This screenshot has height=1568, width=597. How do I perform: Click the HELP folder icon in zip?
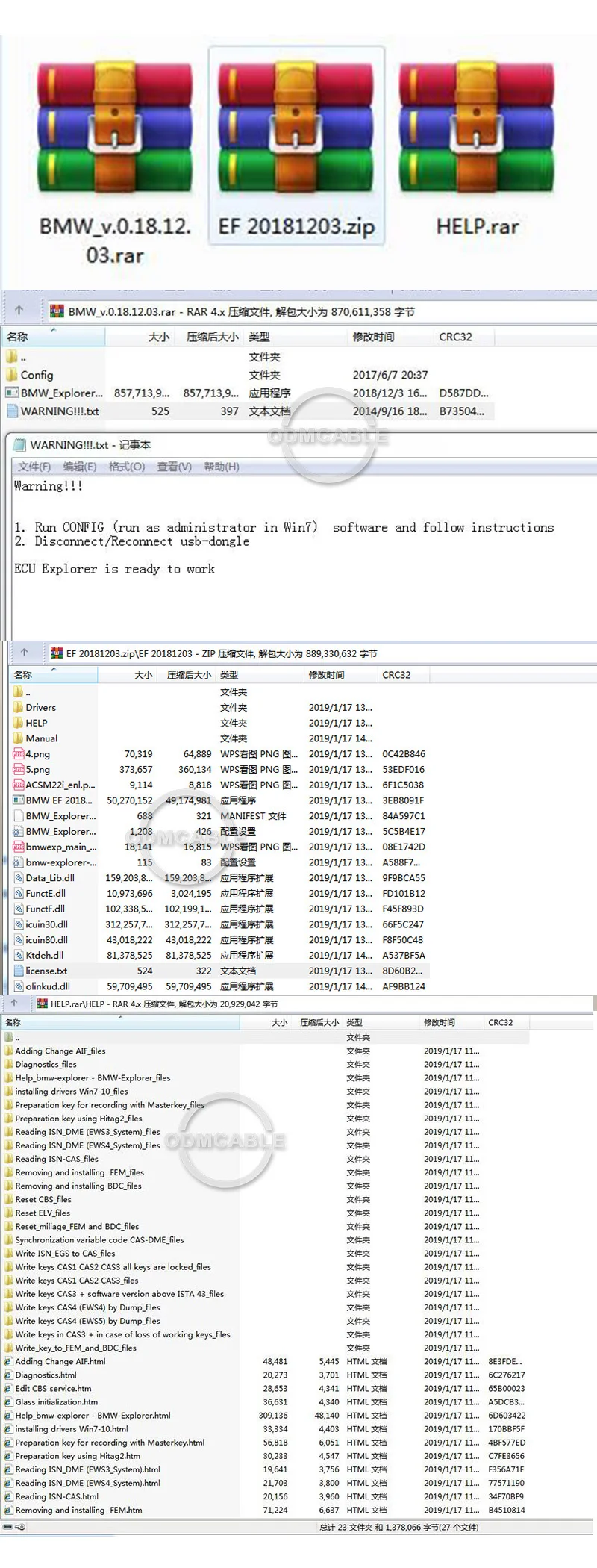click(x=19, y=723)
